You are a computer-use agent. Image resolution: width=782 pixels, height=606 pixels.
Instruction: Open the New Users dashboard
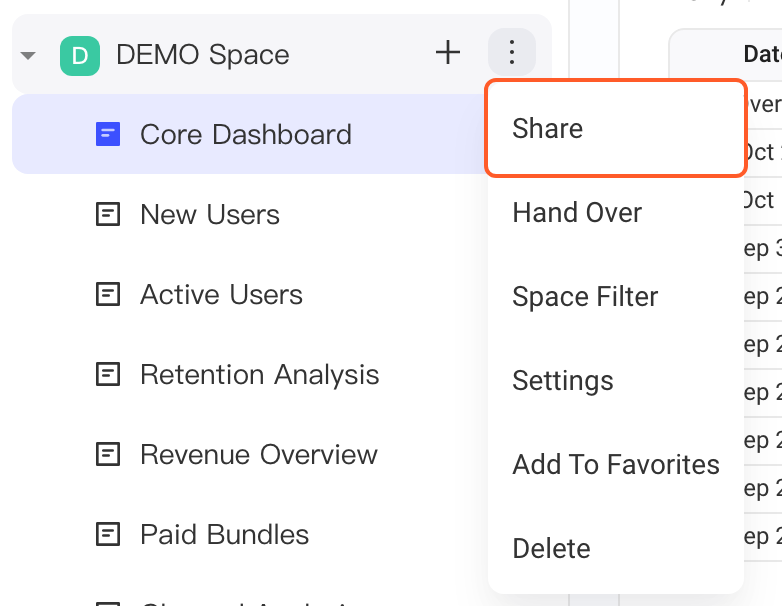pos(209,214)
